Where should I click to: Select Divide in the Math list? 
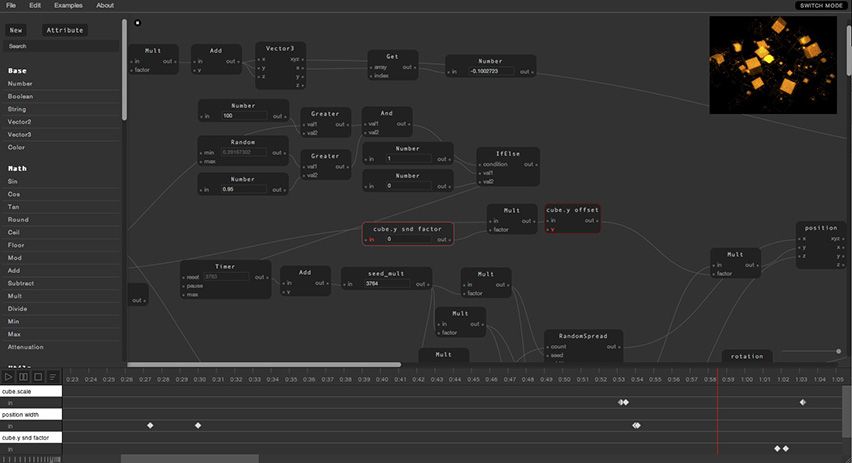[61, 309]
